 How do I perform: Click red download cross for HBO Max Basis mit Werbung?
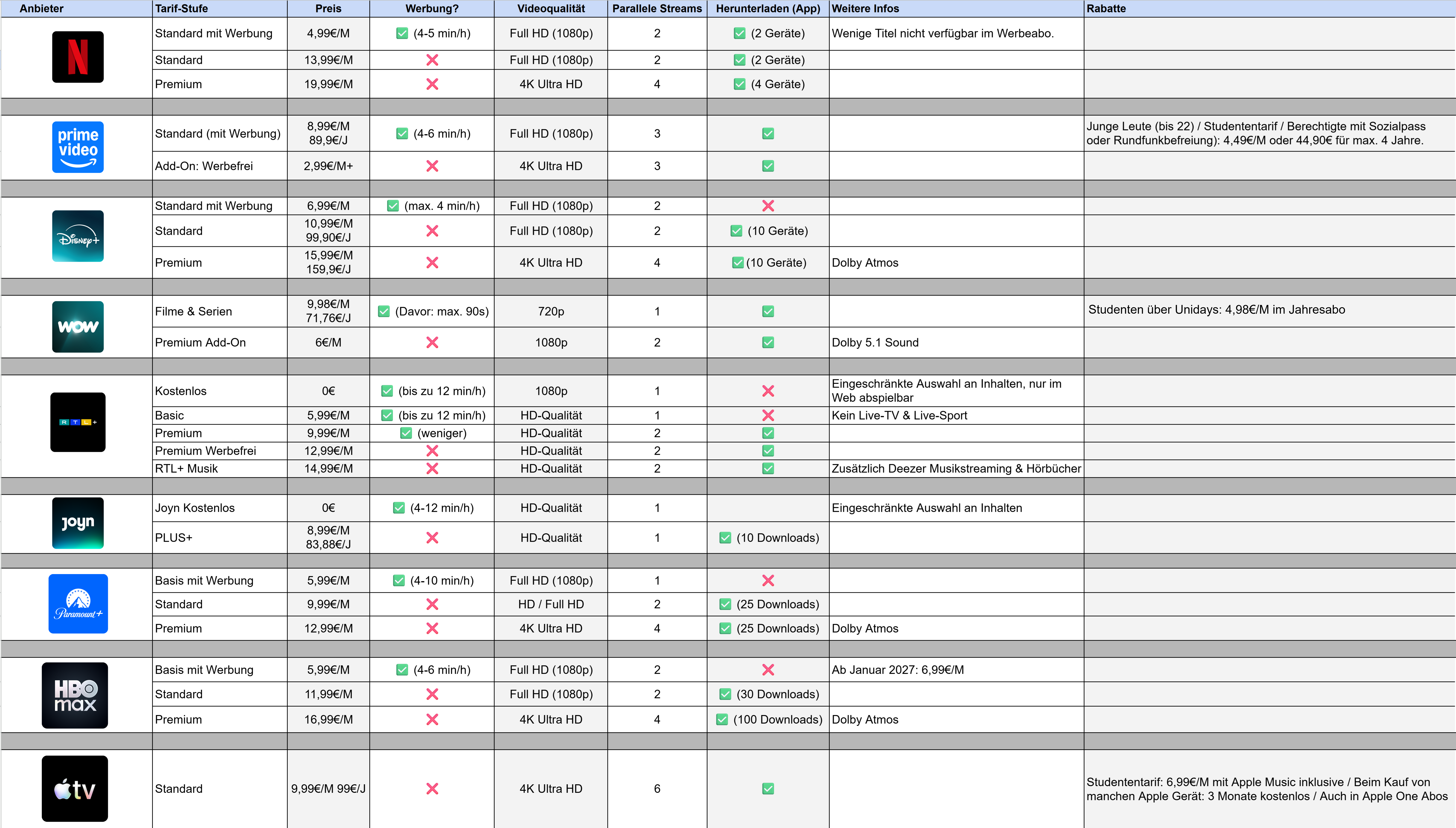click(768, 670)
